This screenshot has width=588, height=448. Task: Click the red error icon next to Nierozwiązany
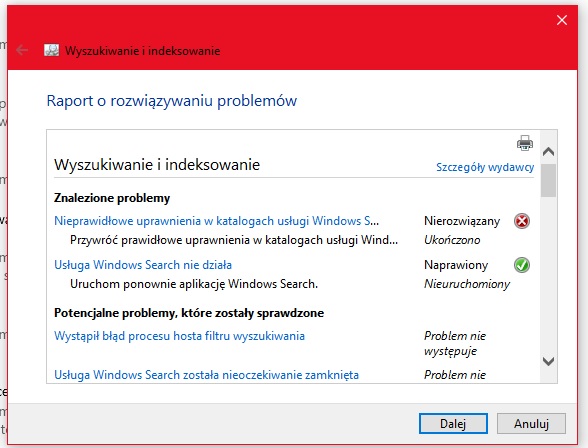click(x=522, y=221)
